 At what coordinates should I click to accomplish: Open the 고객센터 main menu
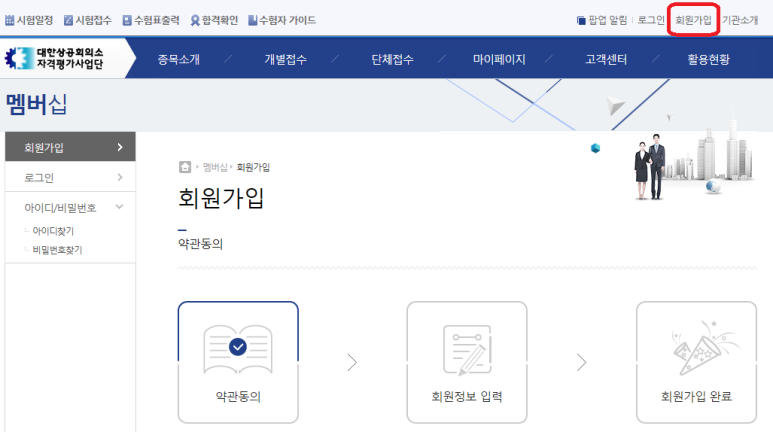(606, 60)
